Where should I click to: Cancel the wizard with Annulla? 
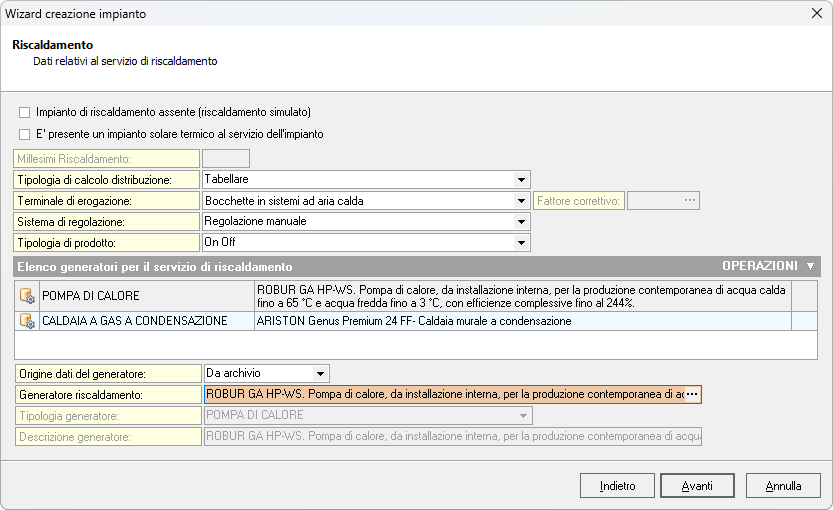[783, 486]
